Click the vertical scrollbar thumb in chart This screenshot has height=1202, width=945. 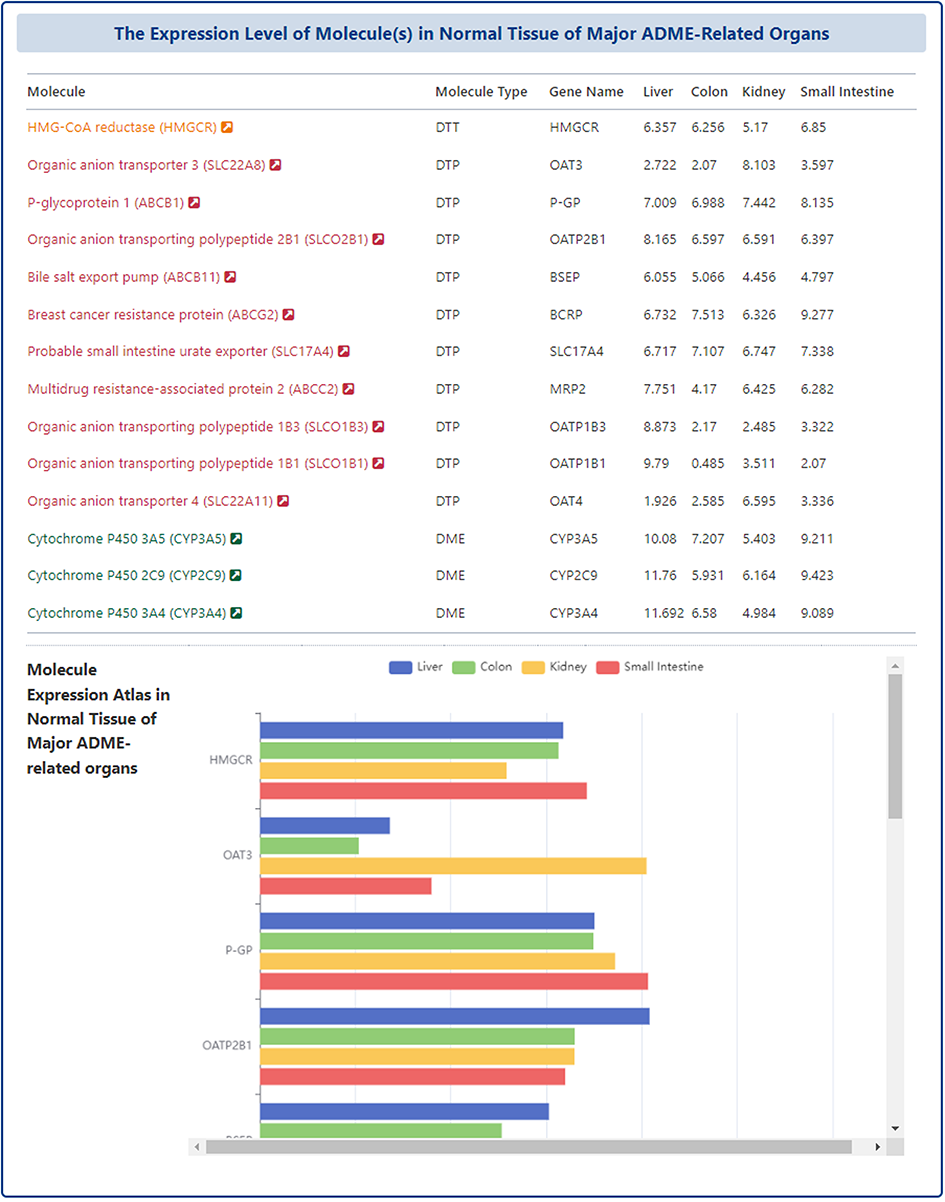[895, 745]
